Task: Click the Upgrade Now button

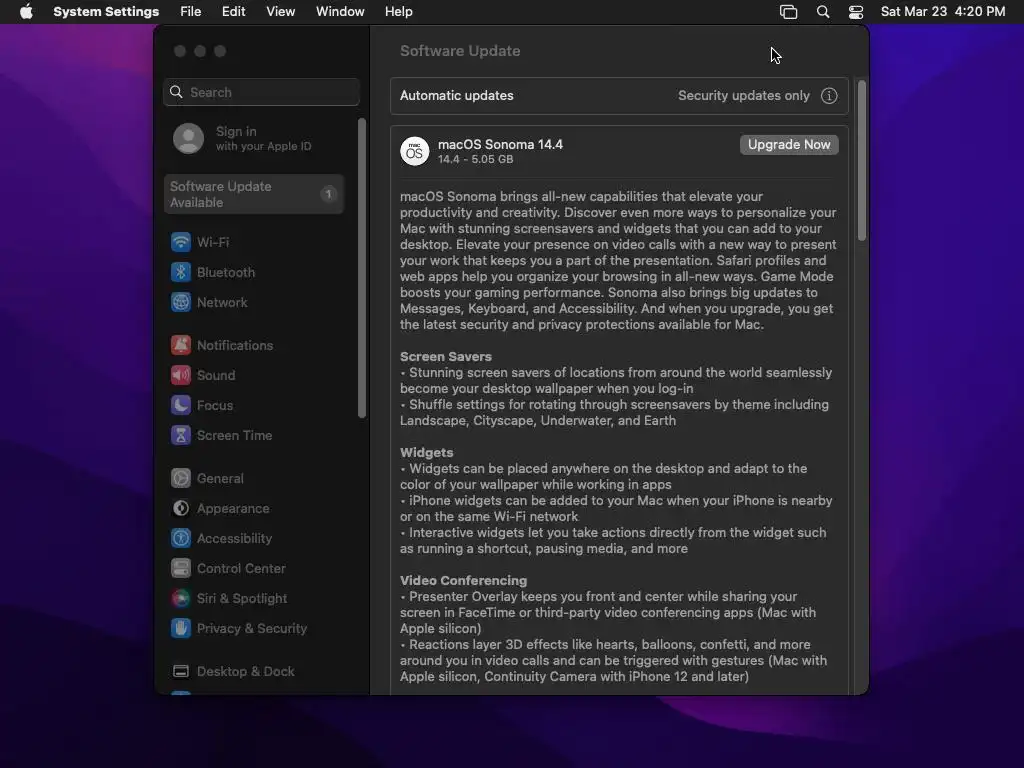Action: [x=789, y=145]
